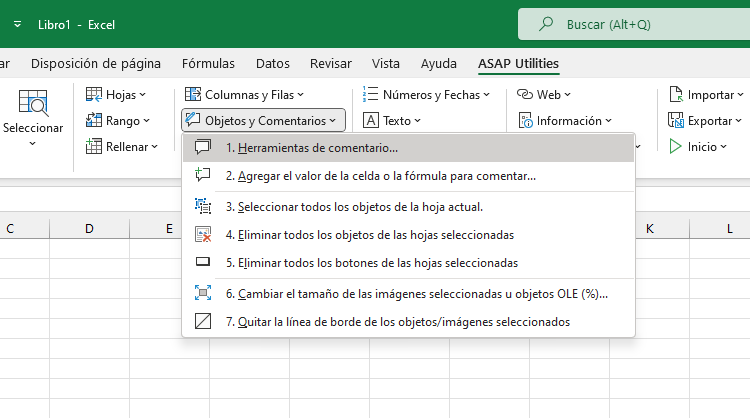The width and height of the screenshot is (750, 418).
Task: Expand the Exportar dropdown
Action: pyautogui.click(x=739, y=121)
